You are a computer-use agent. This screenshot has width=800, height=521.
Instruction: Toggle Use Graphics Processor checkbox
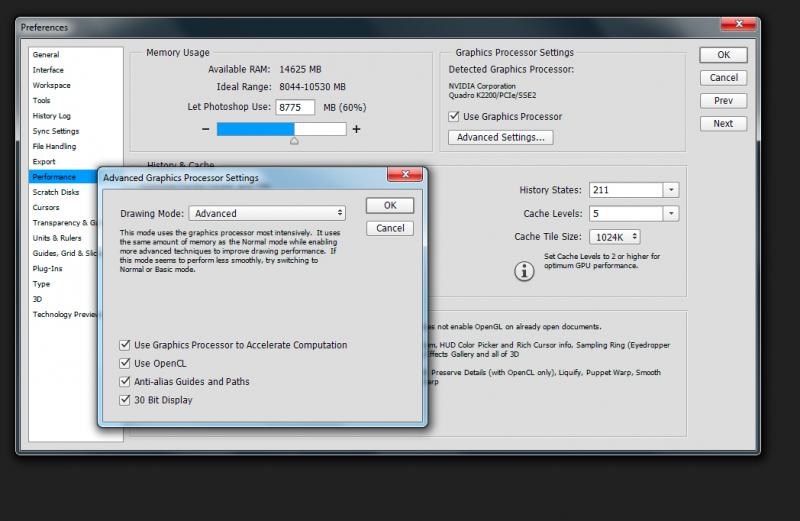[454, 116]
